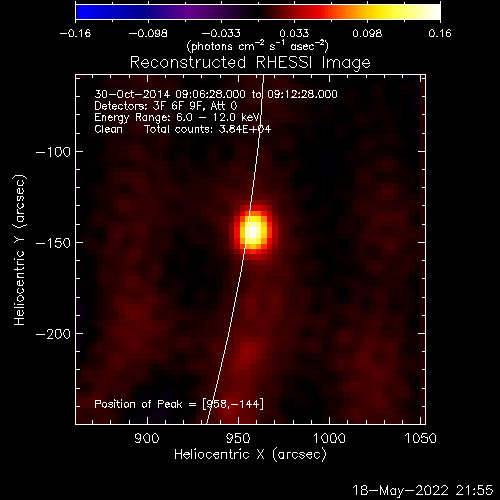Click the 0.033 colorbar label
Screen dimensions: 500x500
[294, 33]
